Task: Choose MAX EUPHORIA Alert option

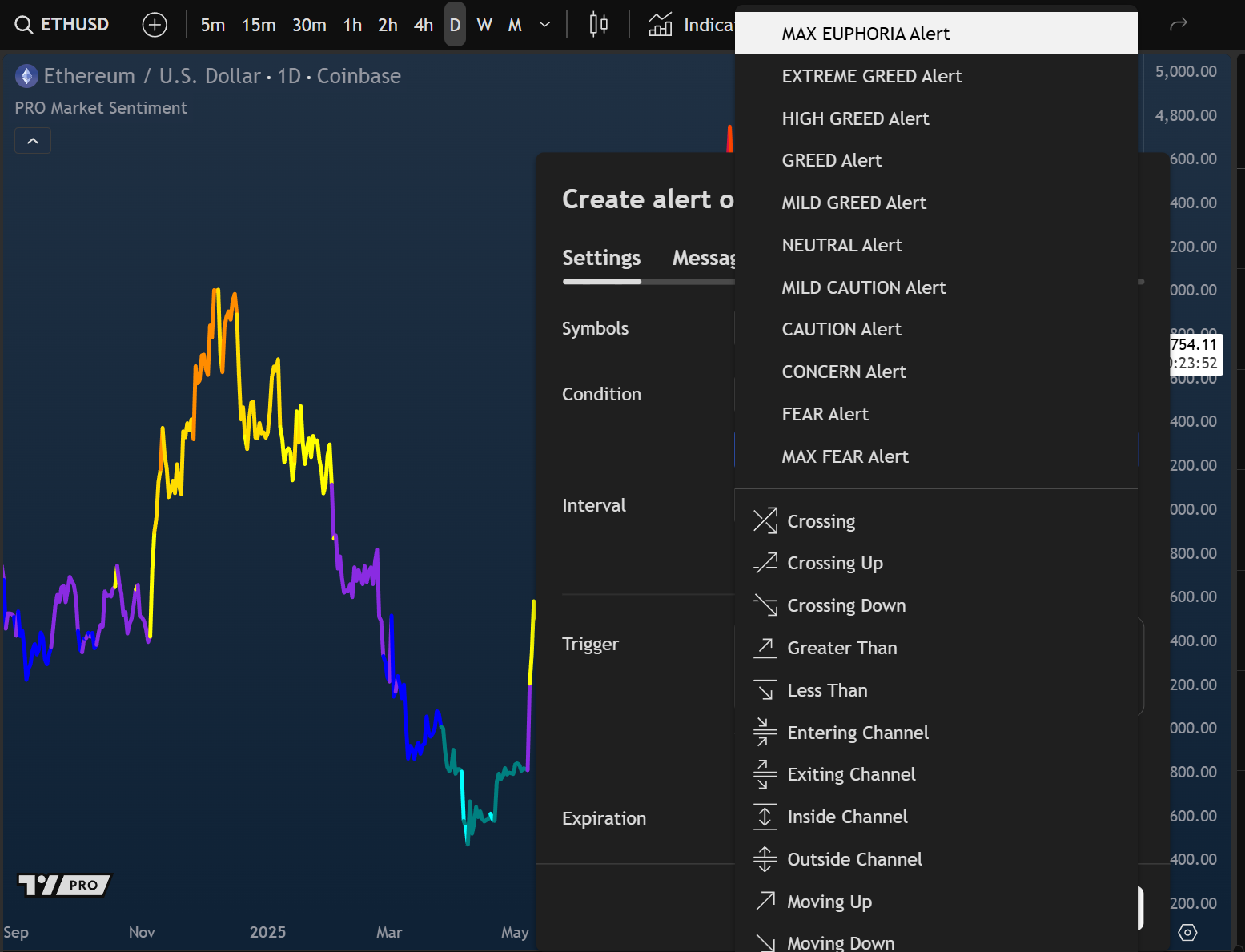Action: (865, 34)
